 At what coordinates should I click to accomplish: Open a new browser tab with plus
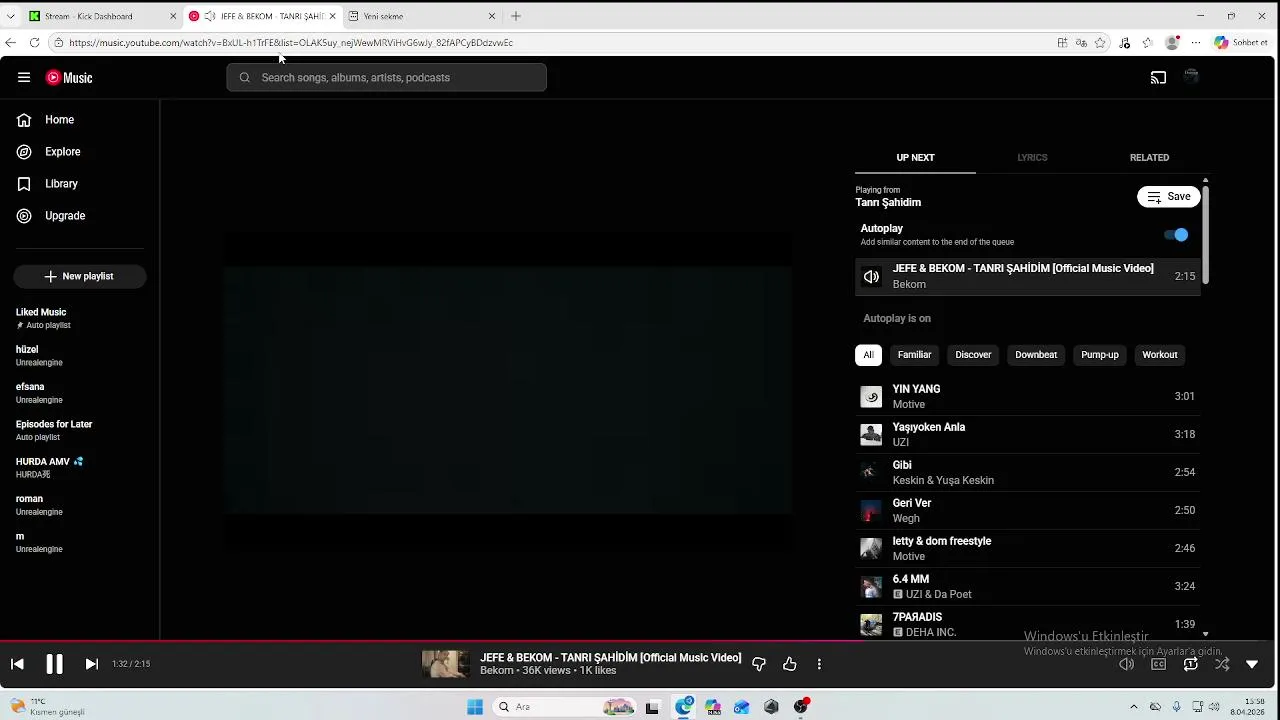516,16
